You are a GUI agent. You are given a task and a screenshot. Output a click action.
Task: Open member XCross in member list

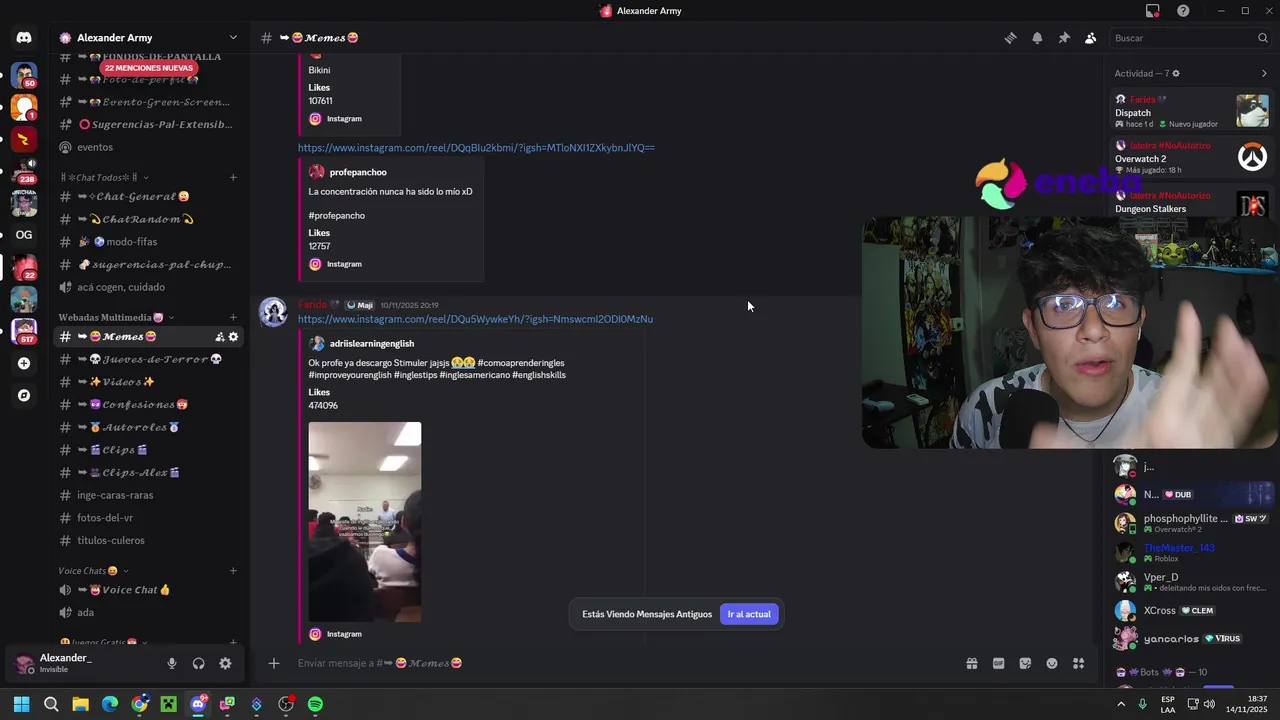(x=1191, y=610)
